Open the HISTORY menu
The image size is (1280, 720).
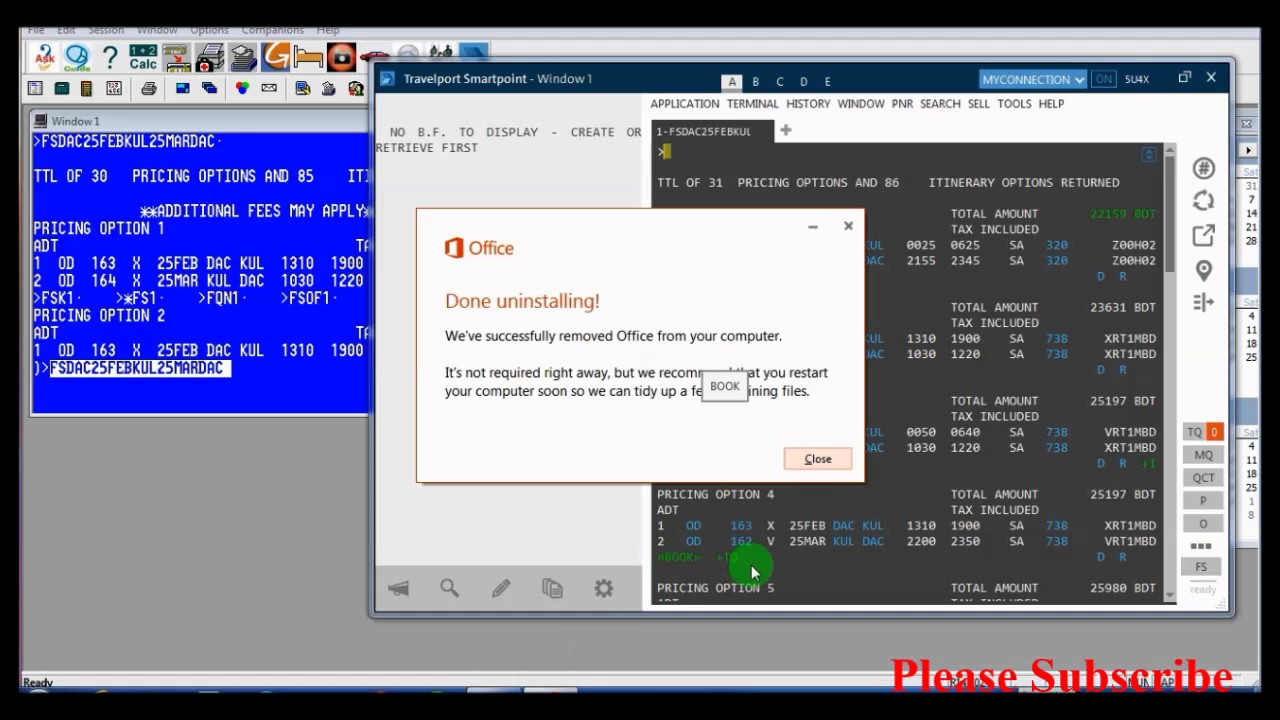[x=808, y=104]
